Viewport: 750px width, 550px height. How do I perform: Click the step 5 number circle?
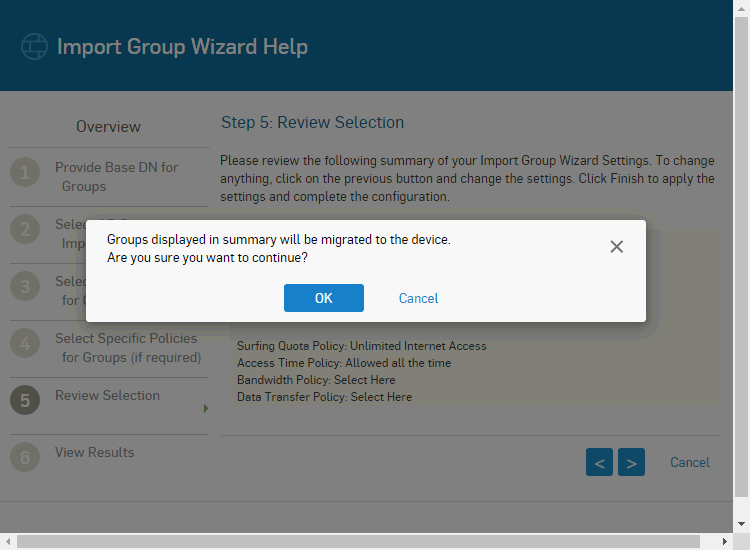click(x=25, y=401)
